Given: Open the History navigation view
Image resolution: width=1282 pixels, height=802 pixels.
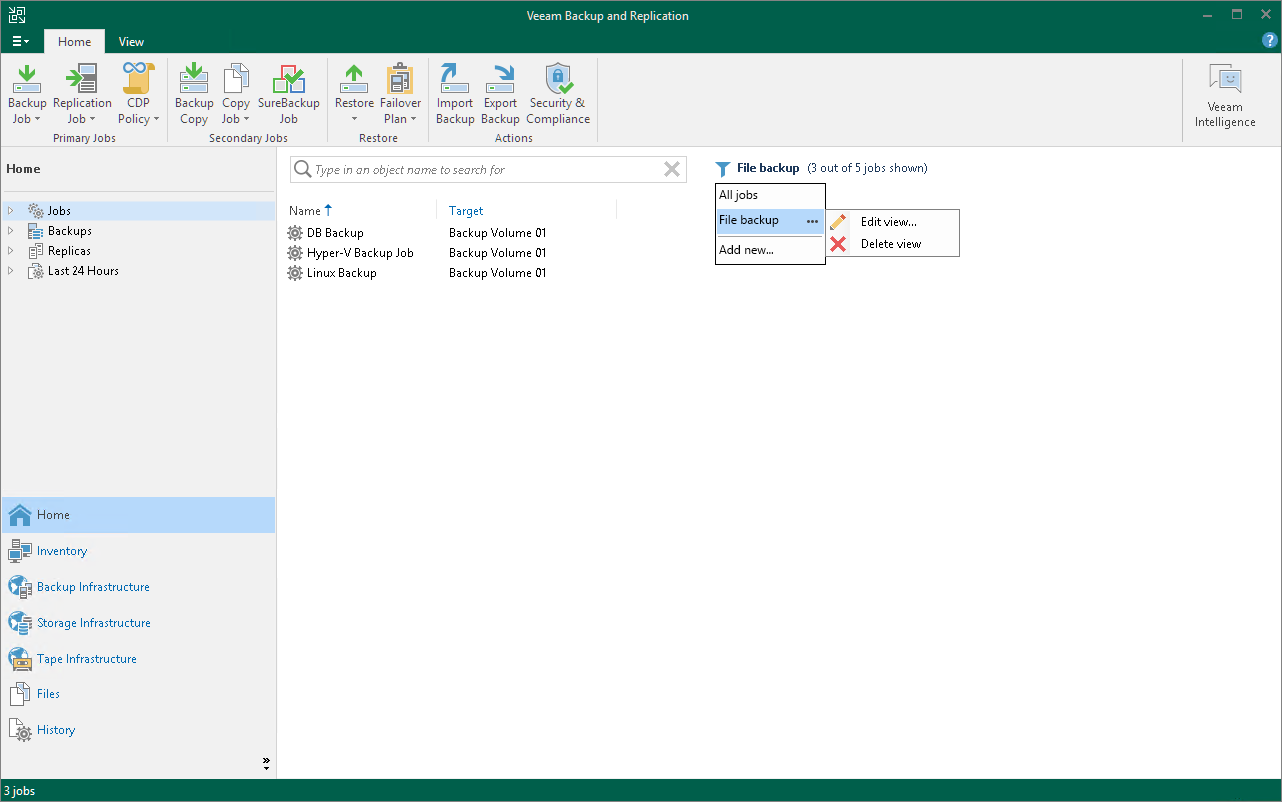Looking at the screenshot, I should (x=138, y=730).
